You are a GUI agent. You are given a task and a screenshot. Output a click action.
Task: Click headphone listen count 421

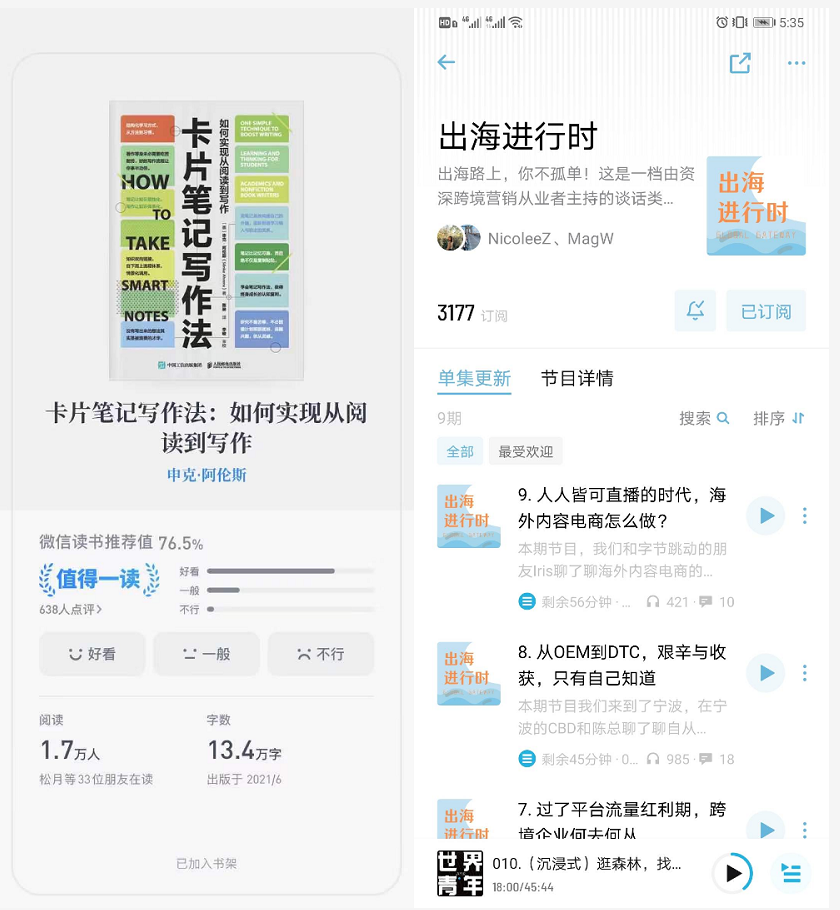[667, 602]
